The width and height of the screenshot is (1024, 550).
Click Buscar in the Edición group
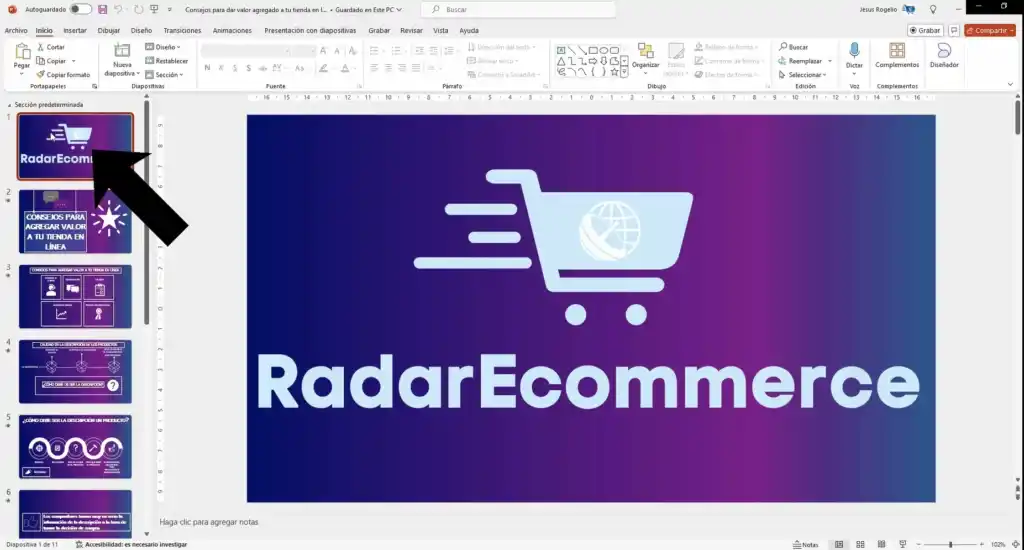coord(793,47)
